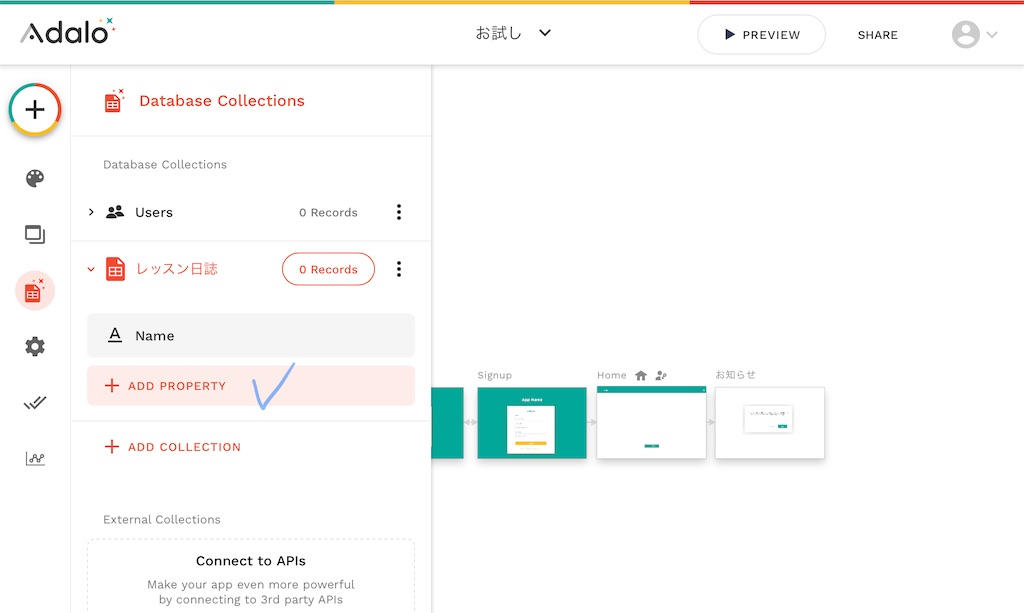This screenshot has width=1024, height=613.
Task: Open the Screens icon in sidebar
Action: [x=35, y=234]
